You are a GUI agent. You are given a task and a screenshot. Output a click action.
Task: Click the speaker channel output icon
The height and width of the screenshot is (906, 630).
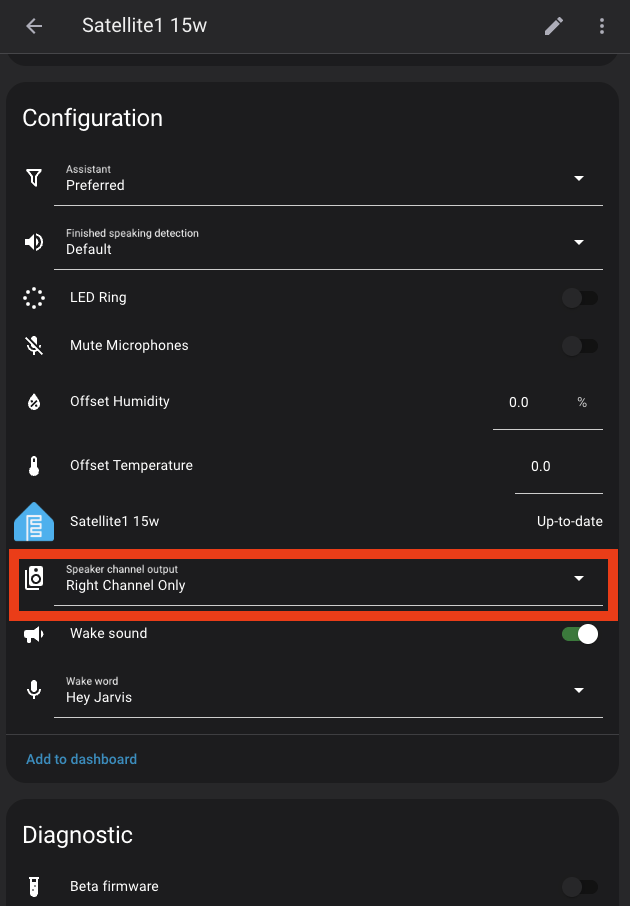(34, 578)
